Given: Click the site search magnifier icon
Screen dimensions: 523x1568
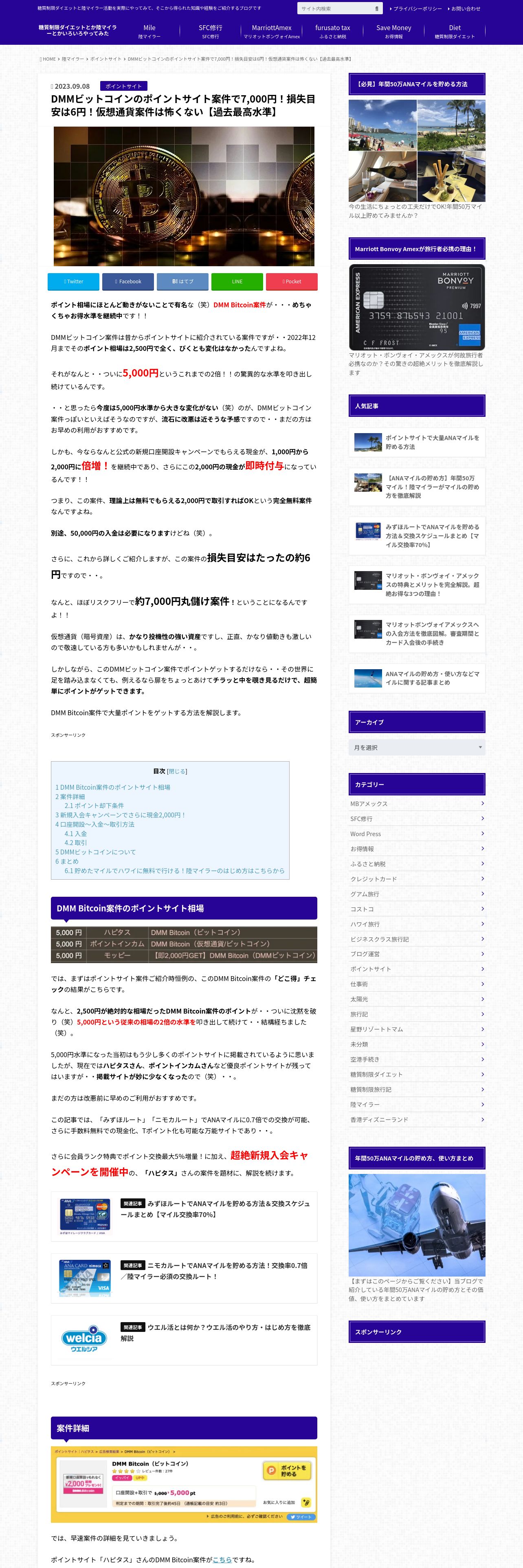Looking at the screenshot, I should coord(376,9).
